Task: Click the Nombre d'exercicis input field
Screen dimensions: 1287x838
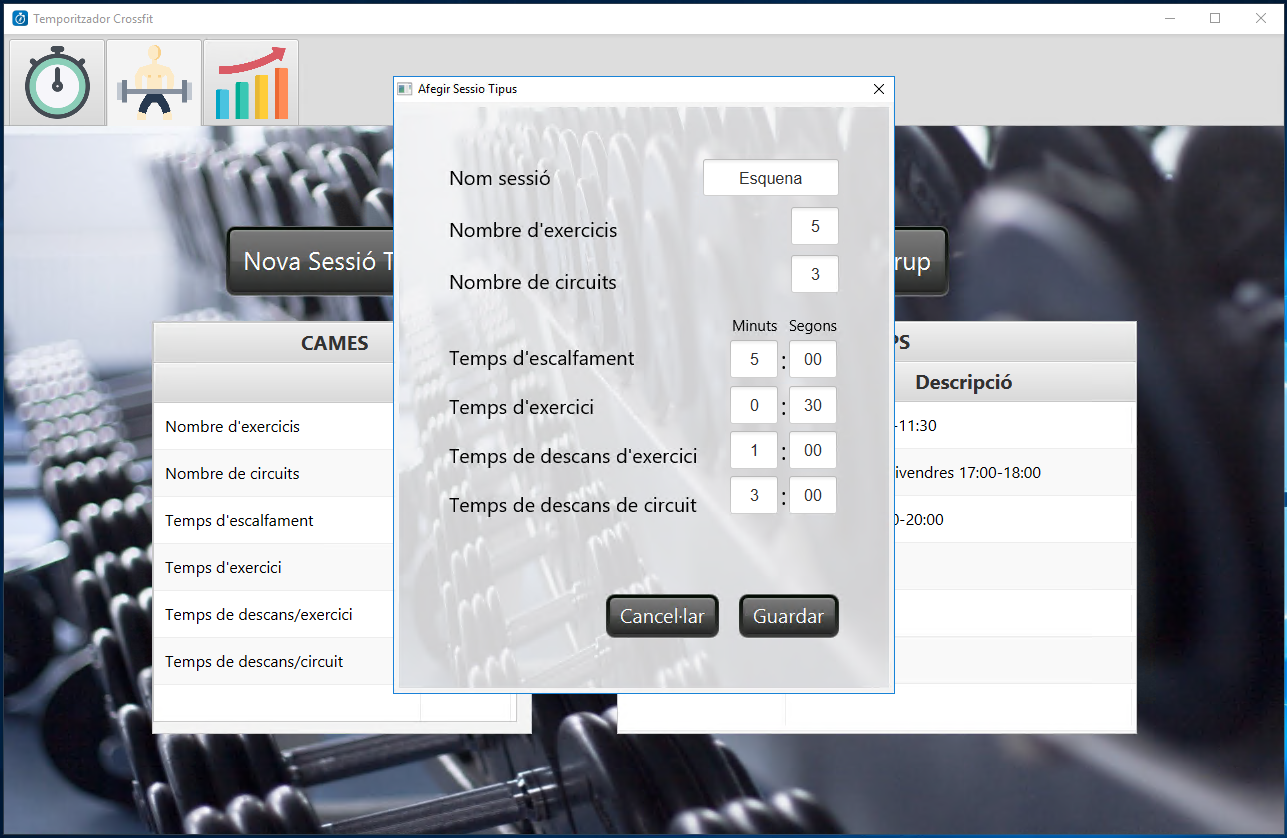Action: (x=815, y=226)
